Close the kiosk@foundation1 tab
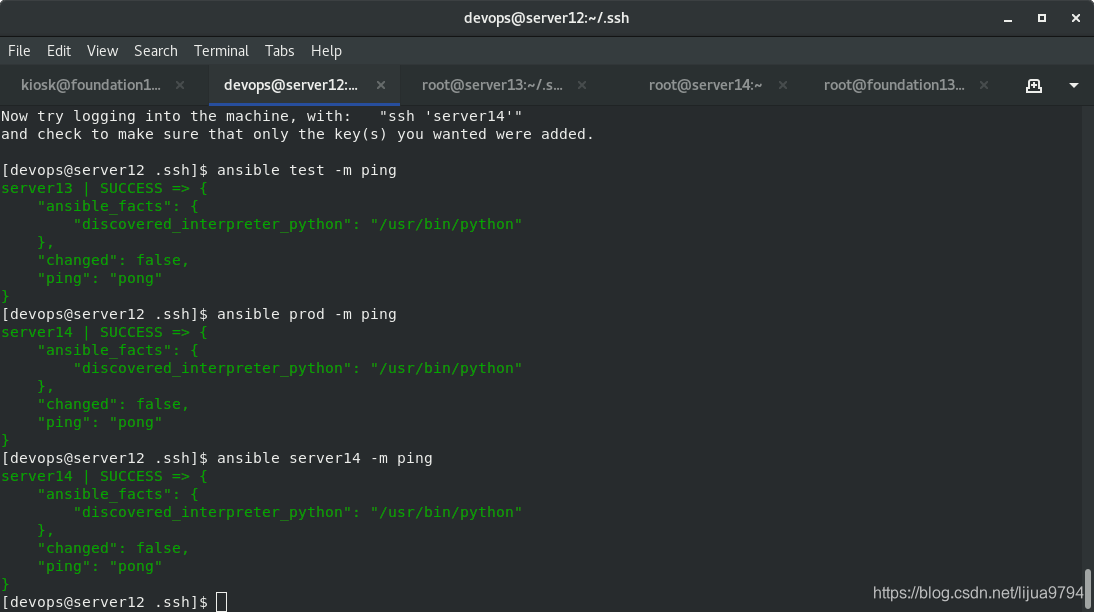 point(180,85)
